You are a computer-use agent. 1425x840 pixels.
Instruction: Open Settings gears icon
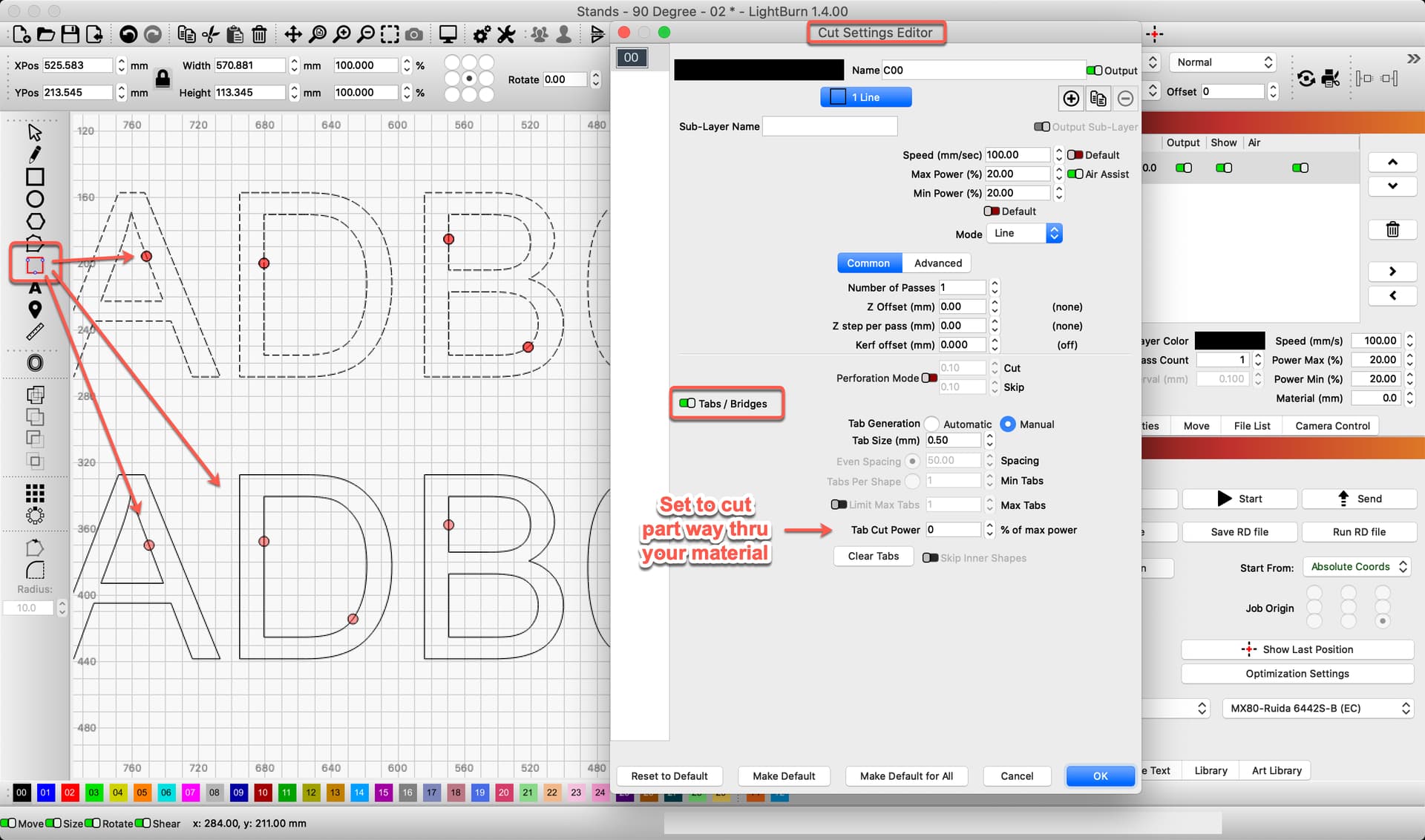pos(482,34)
